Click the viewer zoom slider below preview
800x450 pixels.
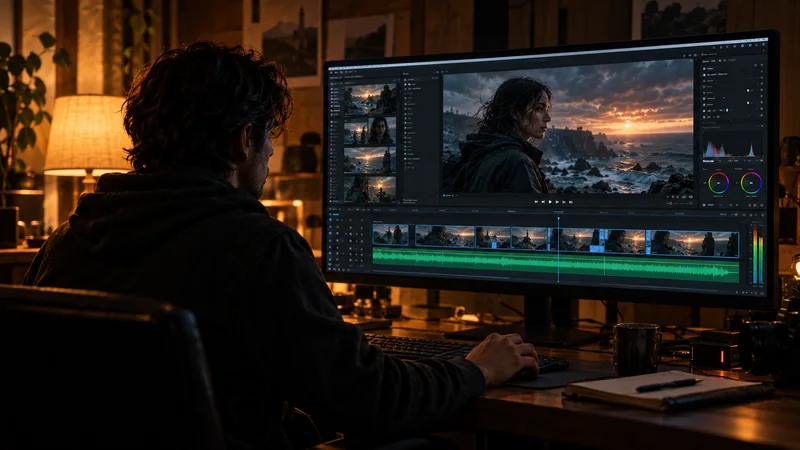pyautogui.click(x=679, y=203)
